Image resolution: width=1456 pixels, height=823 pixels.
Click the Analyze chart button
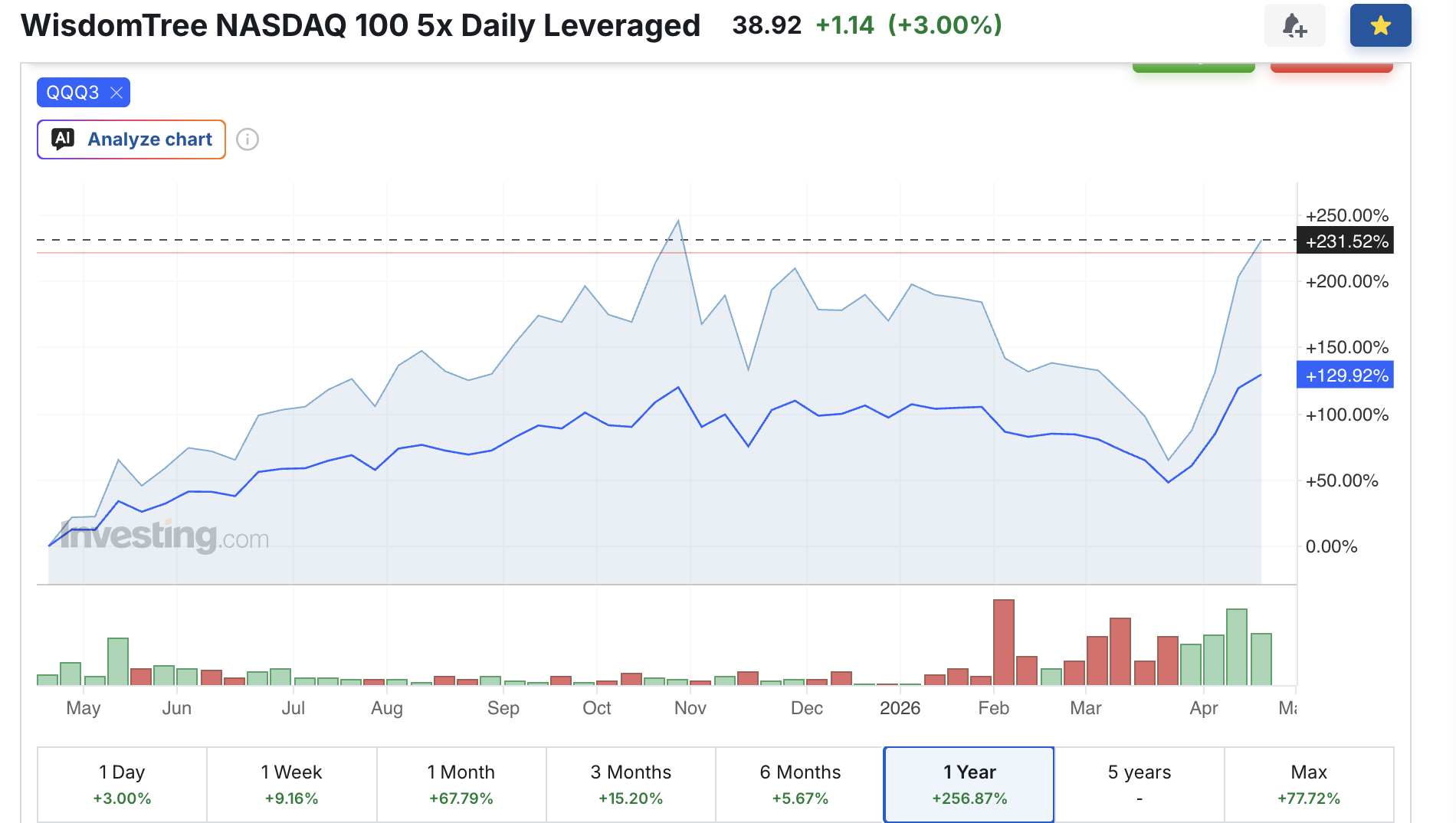pos(131,139)
